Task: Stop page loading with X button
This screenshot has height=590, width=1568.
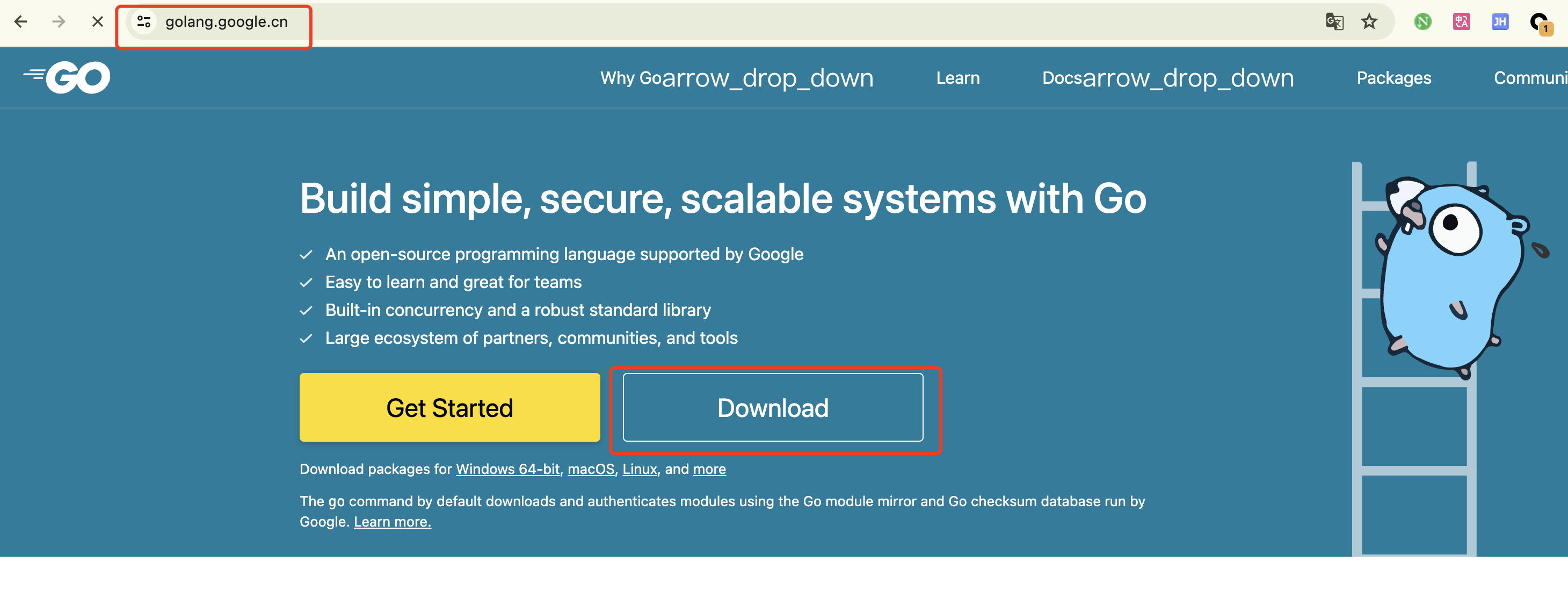Action: click(x=97, y=22)
